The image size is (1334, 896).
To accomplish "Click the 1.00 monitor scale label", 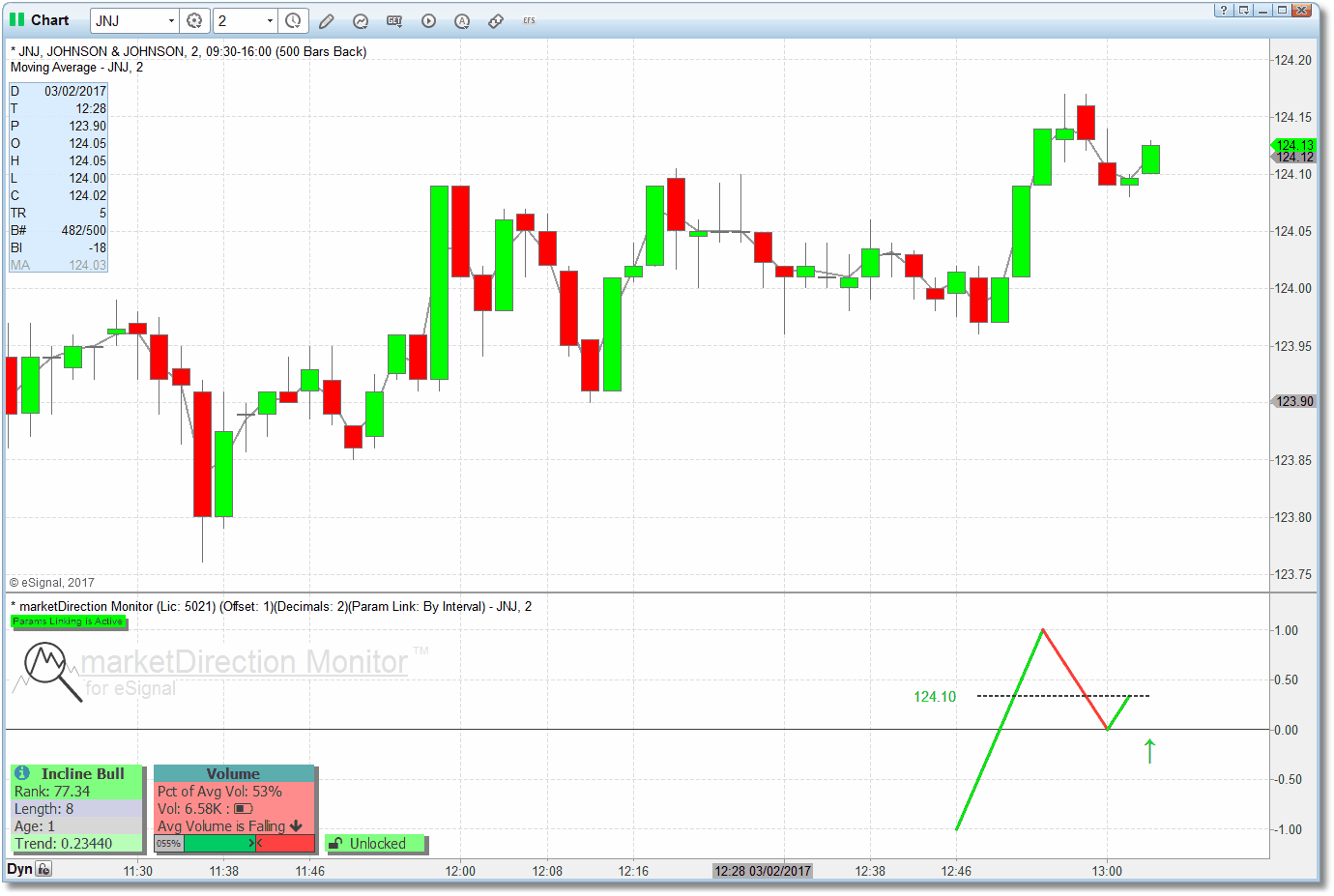I will pyautogui.click(x=1286, y=630).
